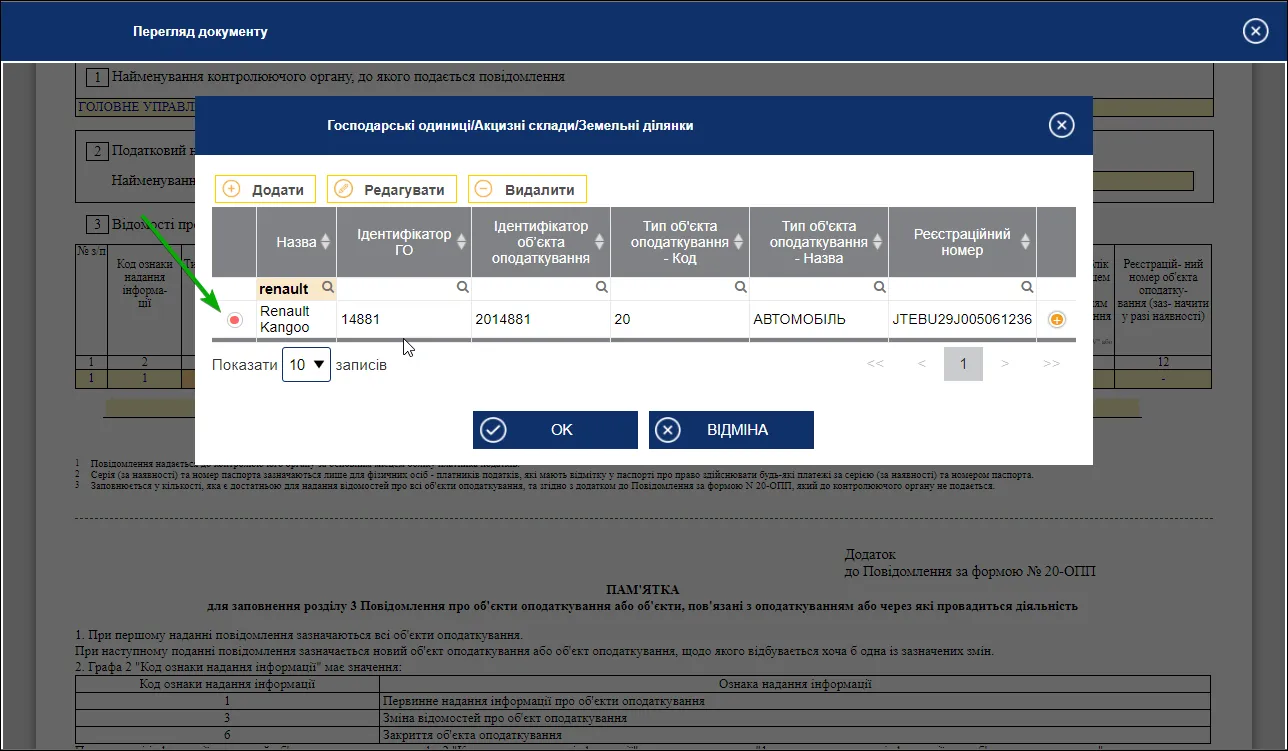Sort by Ідентифікатор об'єкта оподаткування column
The width and height of the screenshot is (1288, 751).
[x=541, y=242]
